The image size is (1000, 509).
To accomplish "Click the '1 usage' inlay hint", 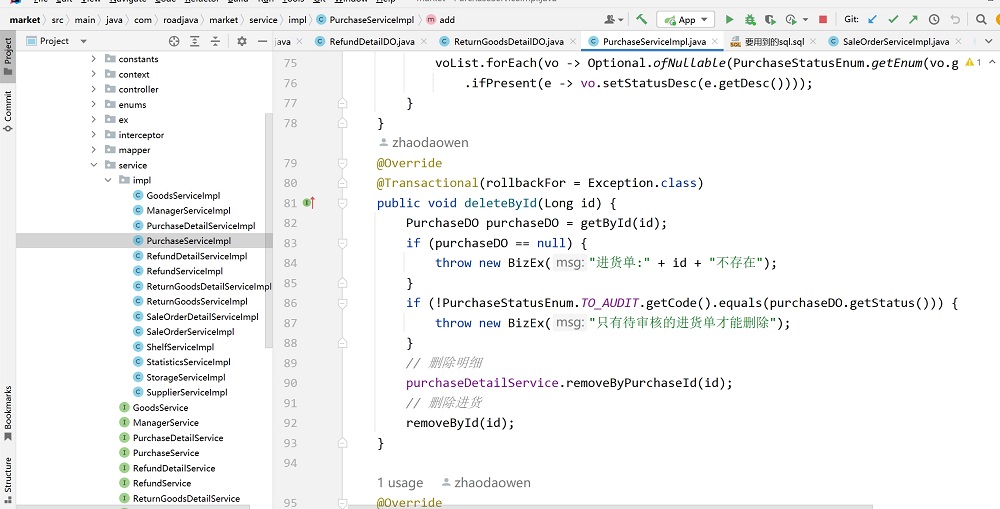I will (x=400, y=483).
